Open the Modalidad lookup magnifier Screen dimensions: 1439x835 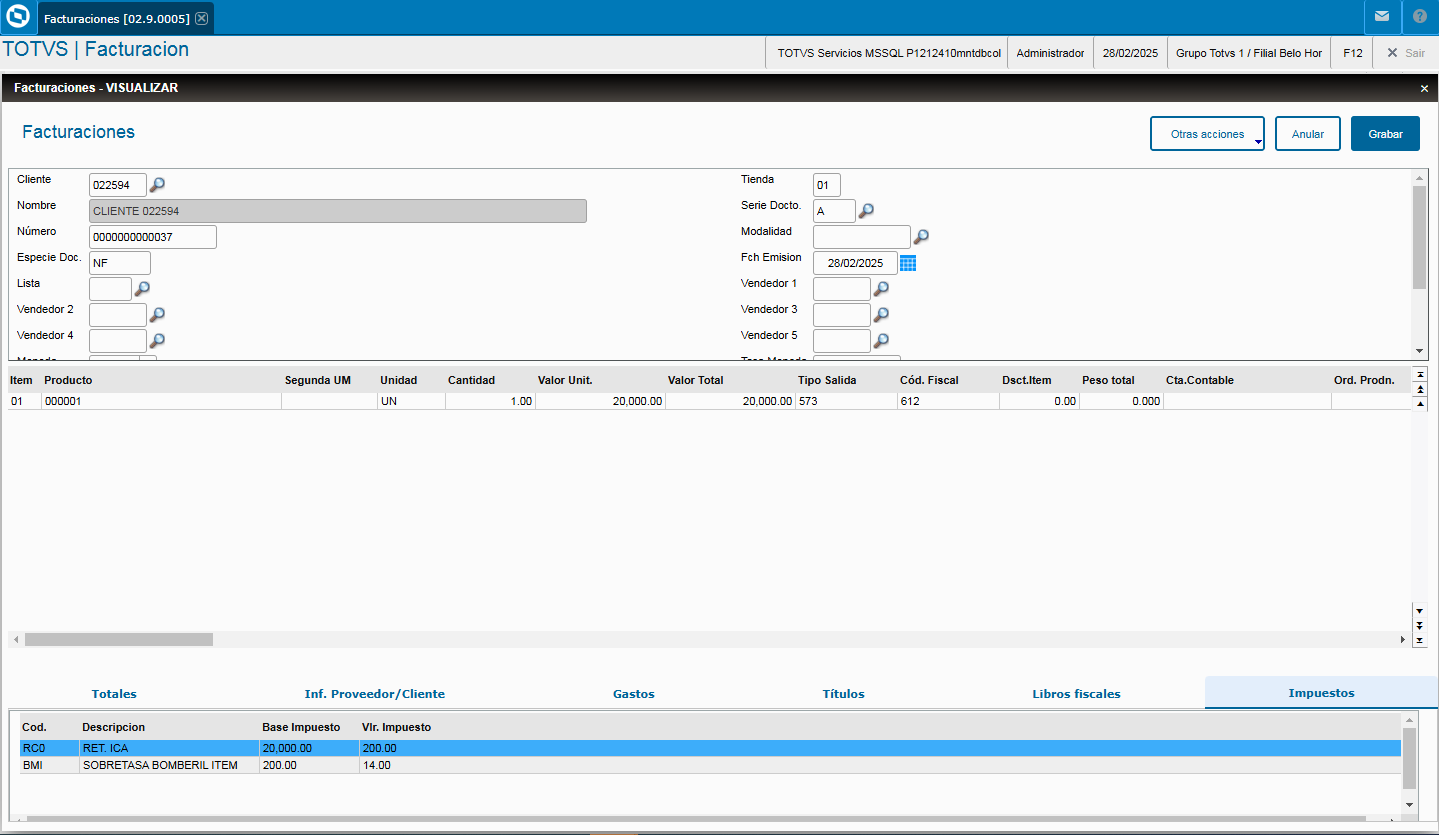pyautogui.click(x=922, y=237)
